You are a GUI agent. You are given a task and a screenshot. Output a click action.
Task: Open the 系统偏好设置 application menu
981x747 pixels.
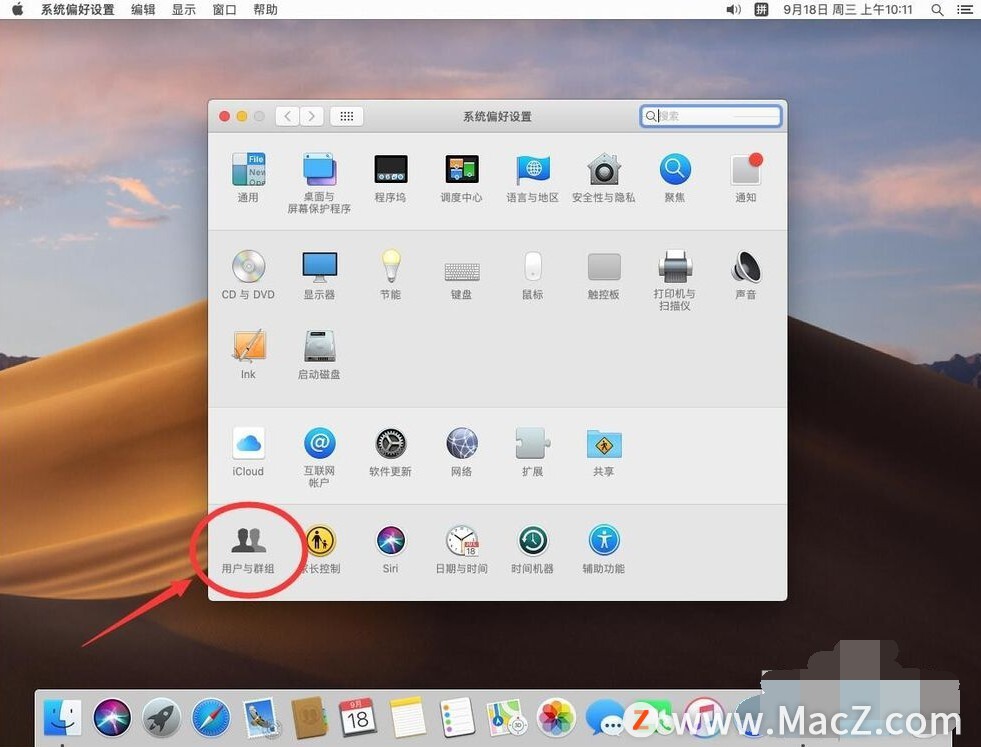pyautogui.click(x=78, y=9)
